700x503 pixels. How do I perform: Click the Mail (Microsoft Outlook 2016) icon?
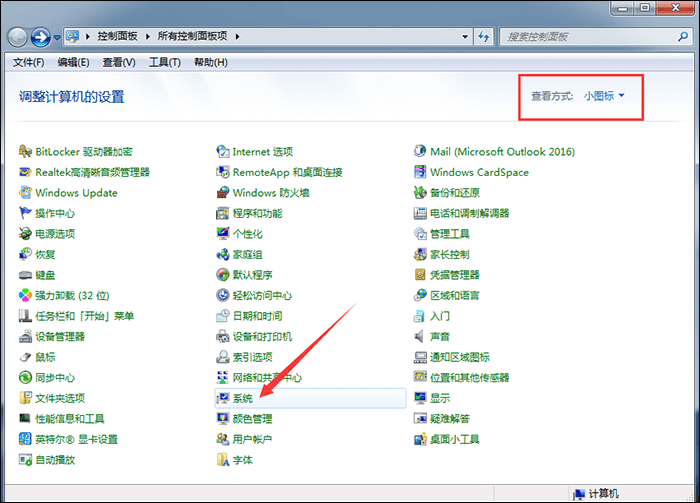420,152
